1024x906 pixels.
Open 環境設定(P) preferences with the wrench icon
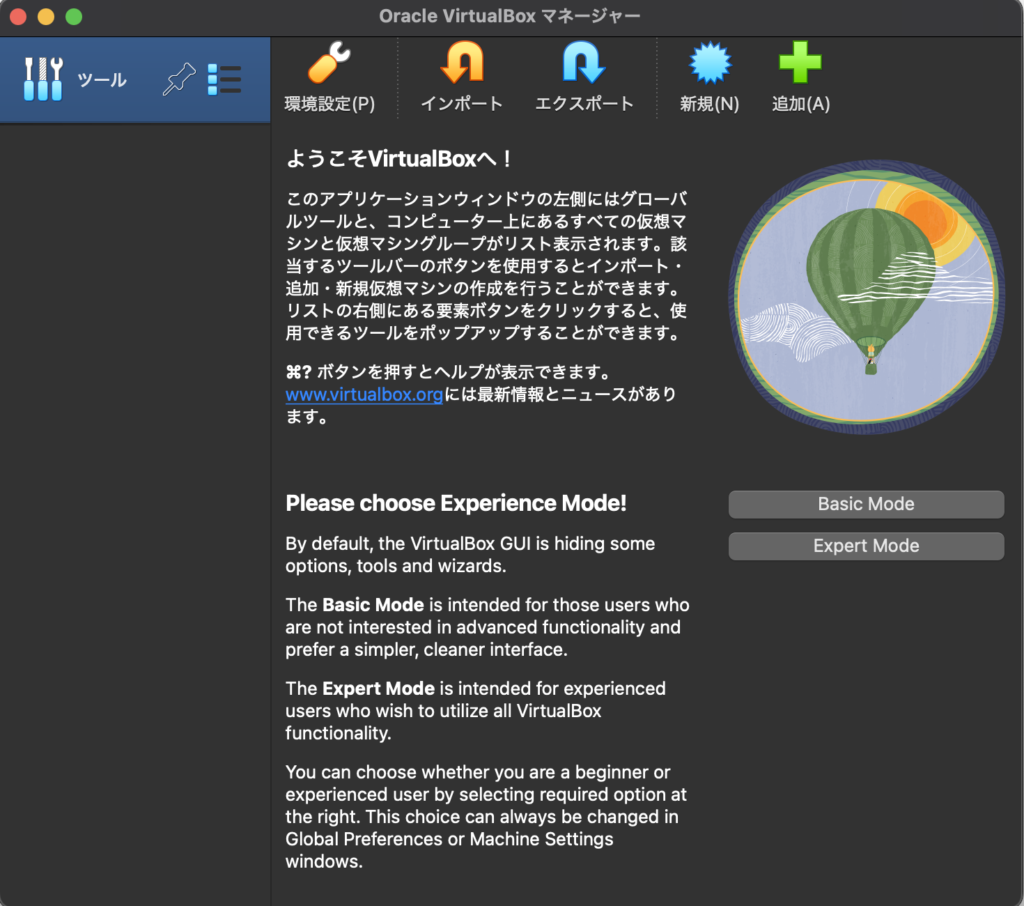(329, 66)
